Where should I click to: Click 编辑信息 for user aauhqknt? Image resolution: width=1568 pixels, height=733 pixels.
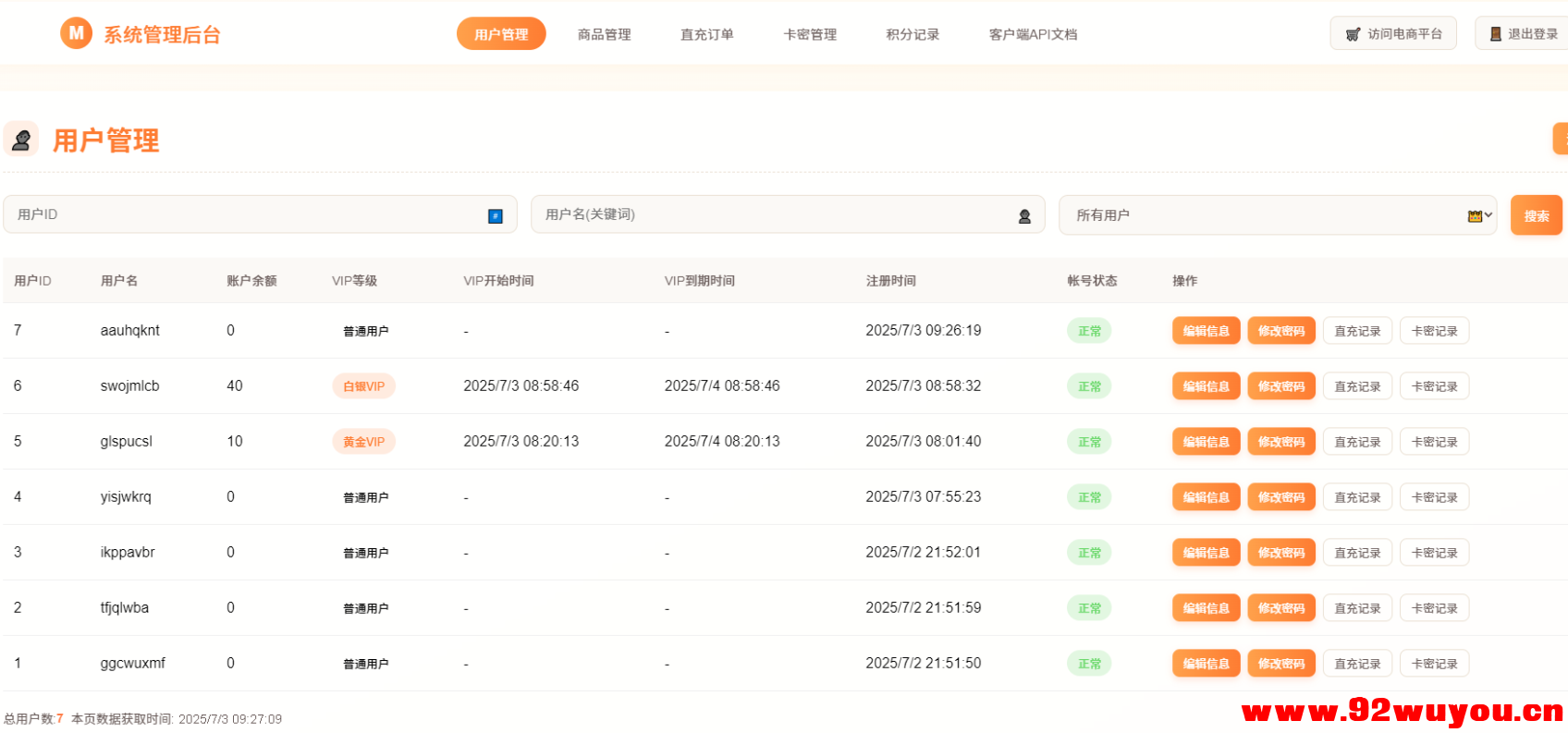click(1206, 331)
